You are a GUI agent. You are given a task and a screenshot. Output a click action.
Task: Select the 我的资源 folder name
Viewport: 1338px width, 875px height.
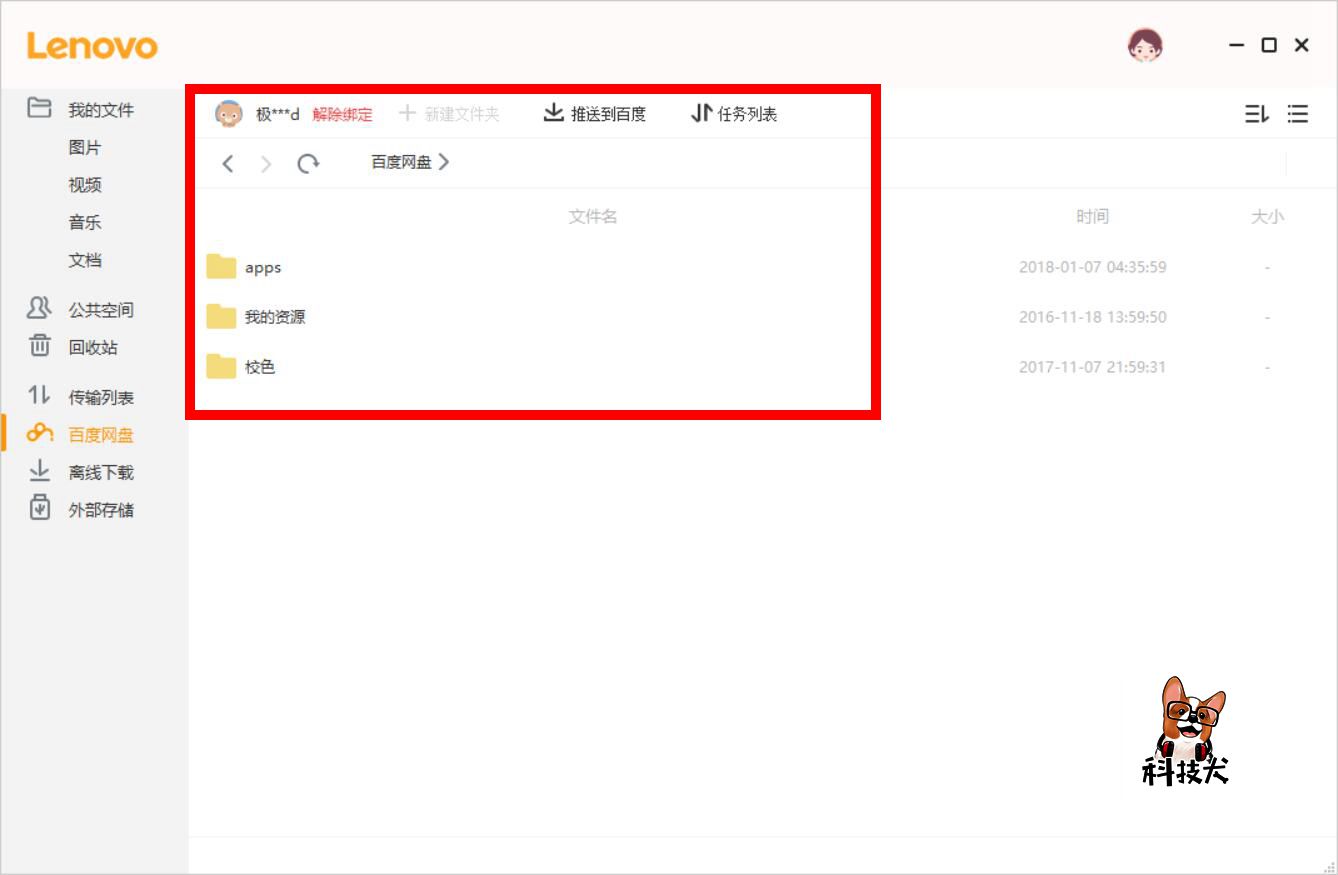tap(275, 317)
